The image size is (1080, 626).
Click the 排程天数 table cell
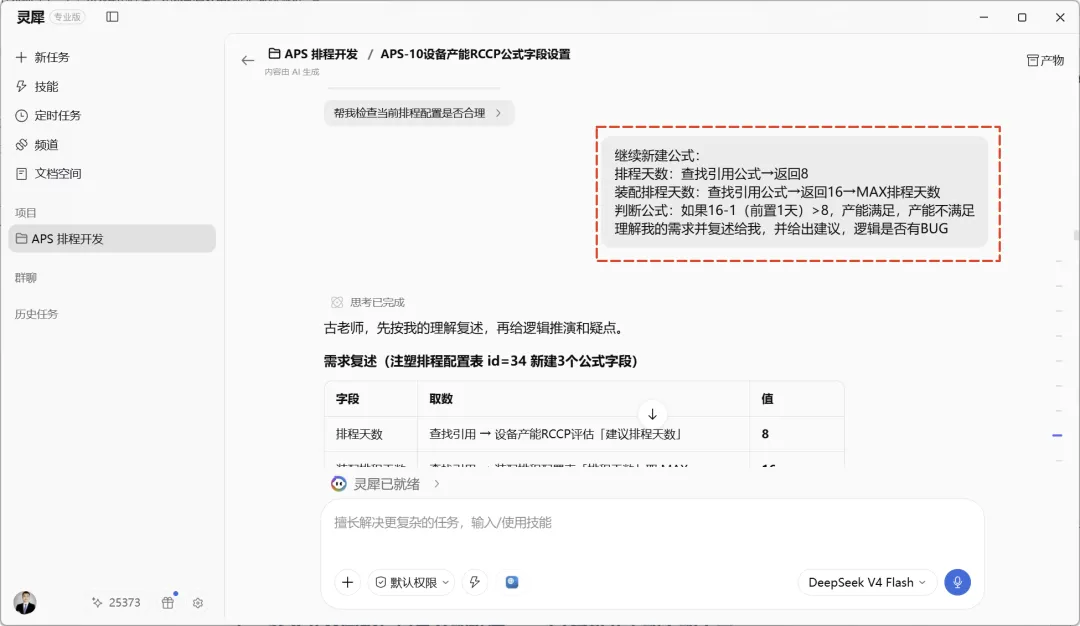click(371, 434)
